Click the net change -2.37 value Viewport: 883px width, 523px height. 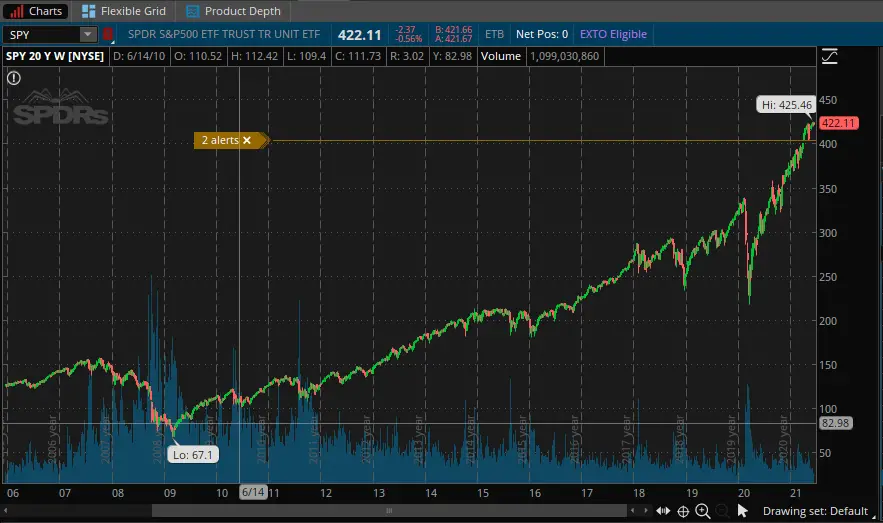(405, 30)
